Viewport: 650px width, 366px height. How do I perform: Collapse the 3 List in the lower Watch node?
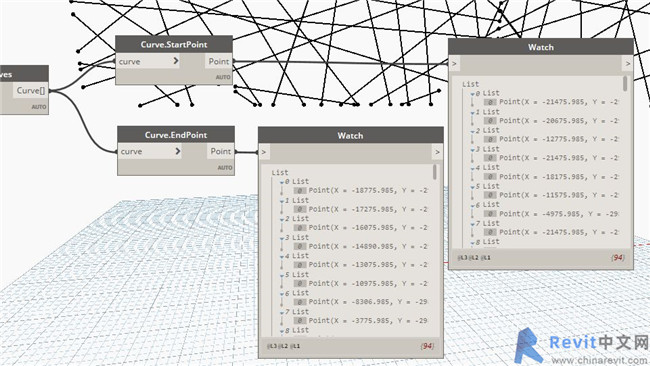tap(282, 238)
